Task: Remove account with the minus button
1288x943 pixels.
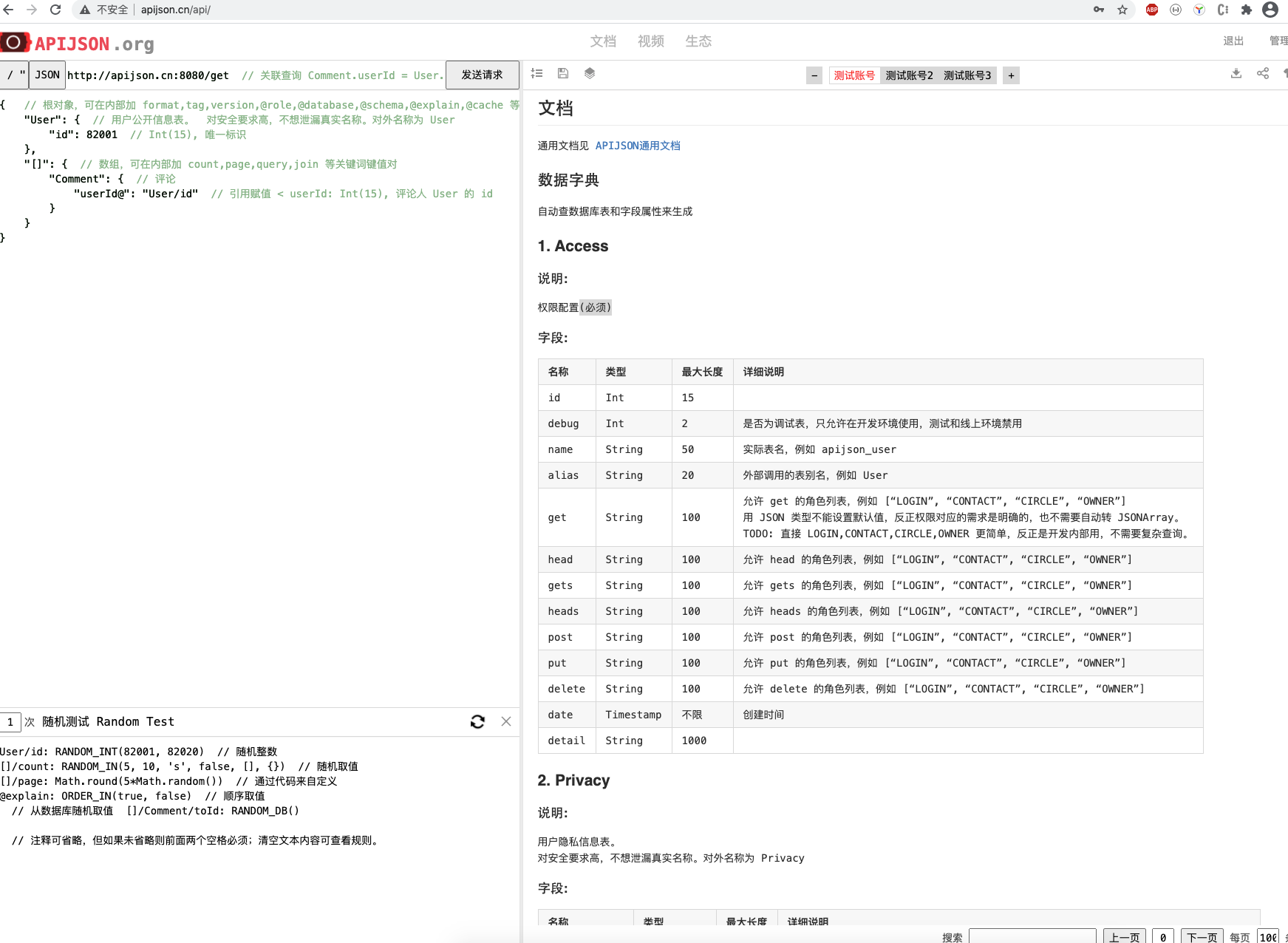Action: coord(814,75)
